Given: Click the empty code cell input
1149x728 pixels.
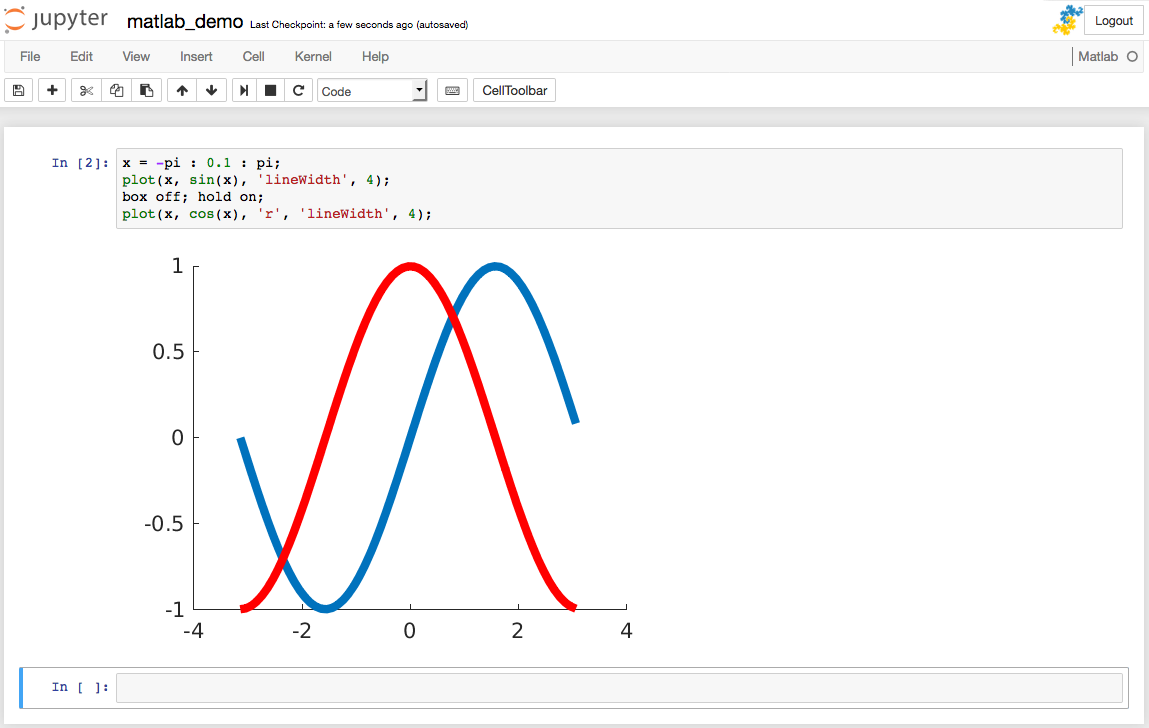Looking at the screenshot, I should [619, 688].
